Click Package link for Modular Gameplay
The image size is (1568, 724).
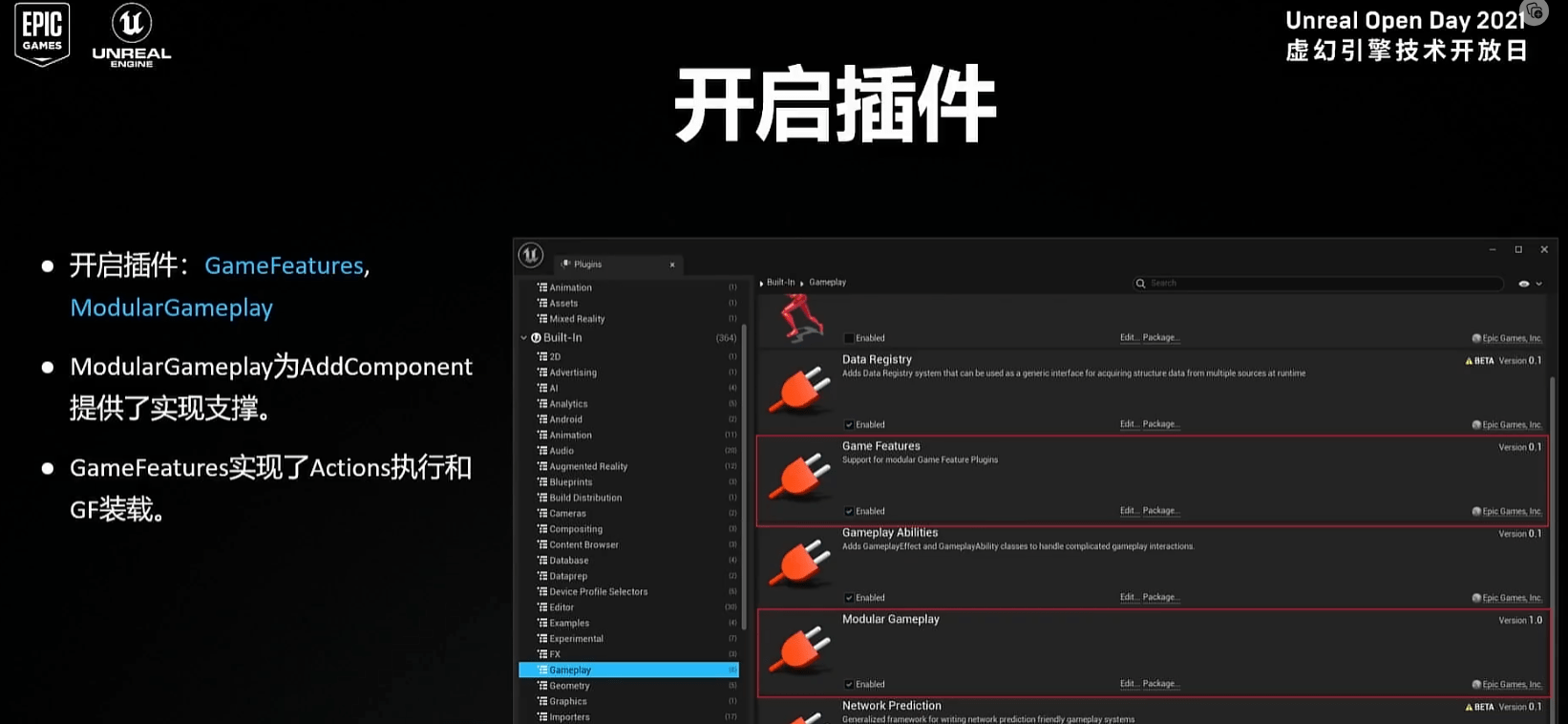pos(1160,684)
